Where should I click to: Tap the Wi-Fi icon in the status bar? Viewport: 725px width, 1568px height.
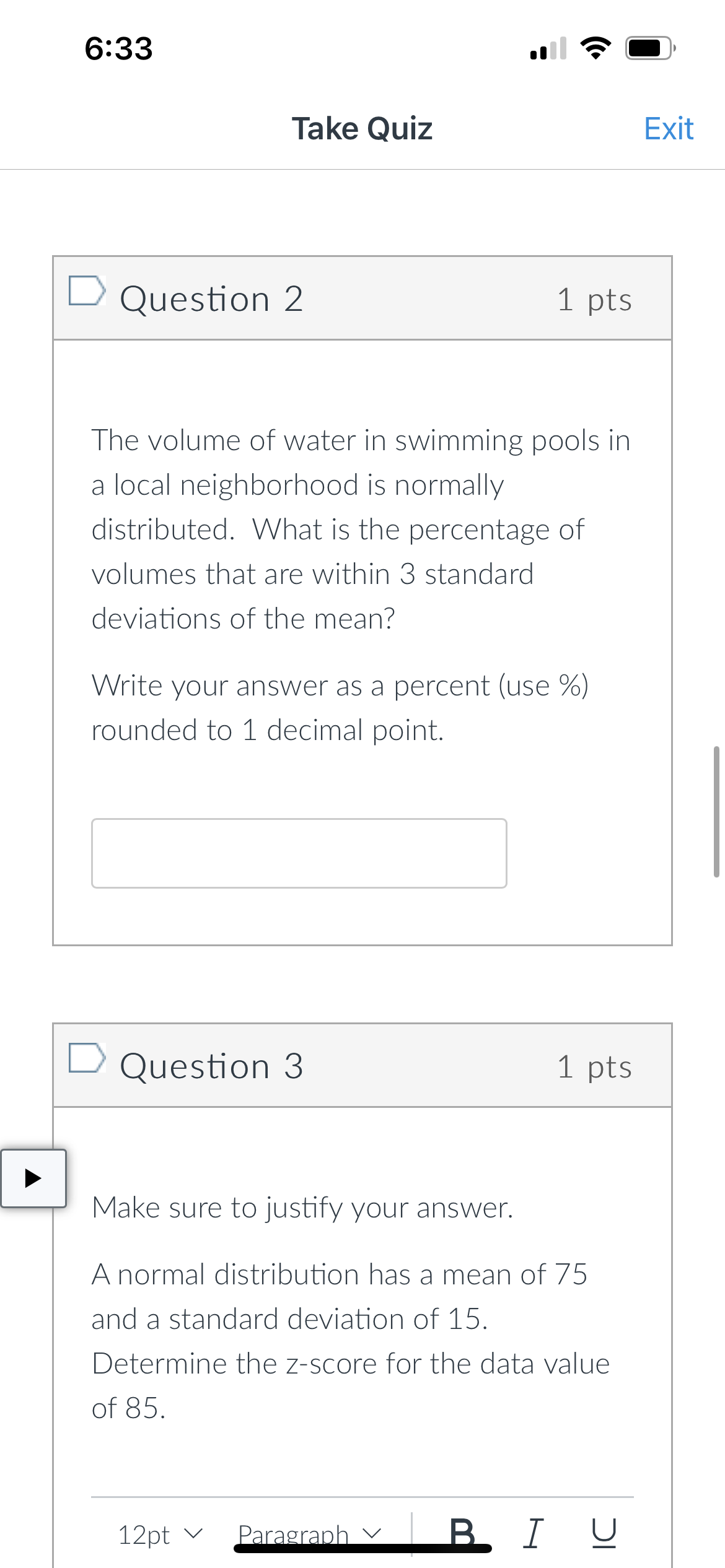[595, 48]
